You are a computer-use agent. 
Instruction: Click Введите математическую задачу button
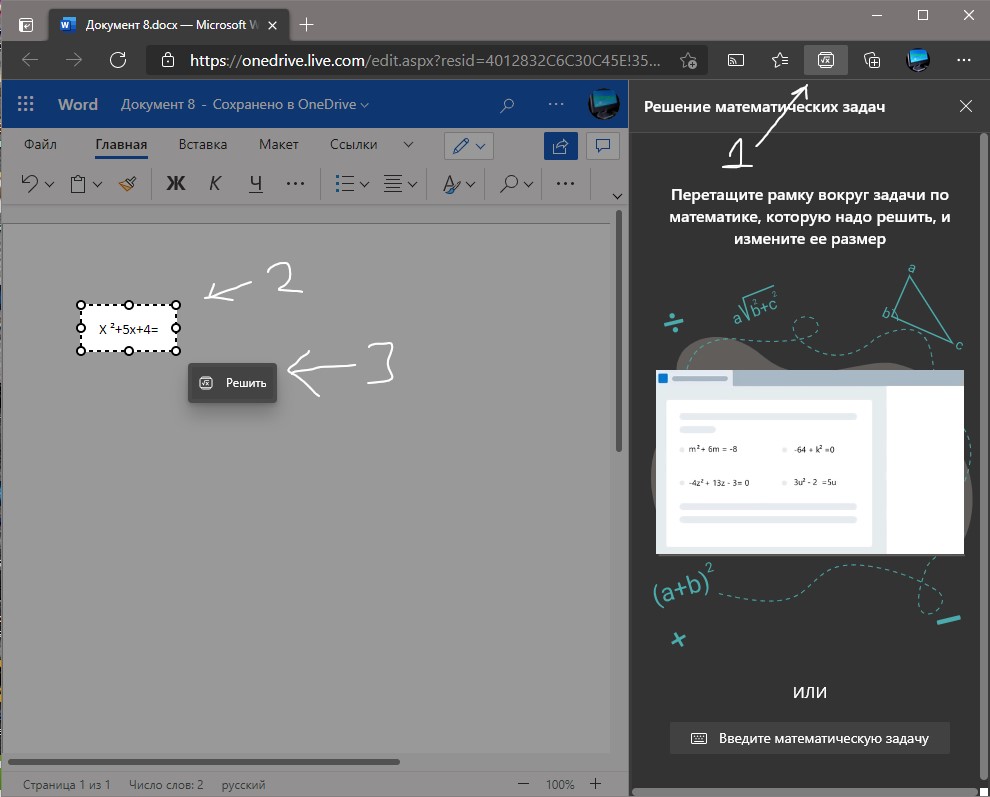[809, 738]
